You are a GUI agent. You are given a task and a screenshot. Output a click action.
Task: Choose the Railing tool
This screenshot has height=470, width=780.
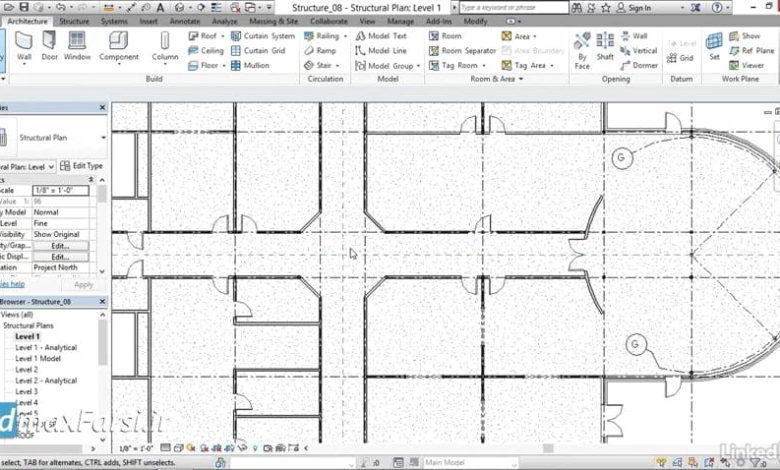[321, 36]
